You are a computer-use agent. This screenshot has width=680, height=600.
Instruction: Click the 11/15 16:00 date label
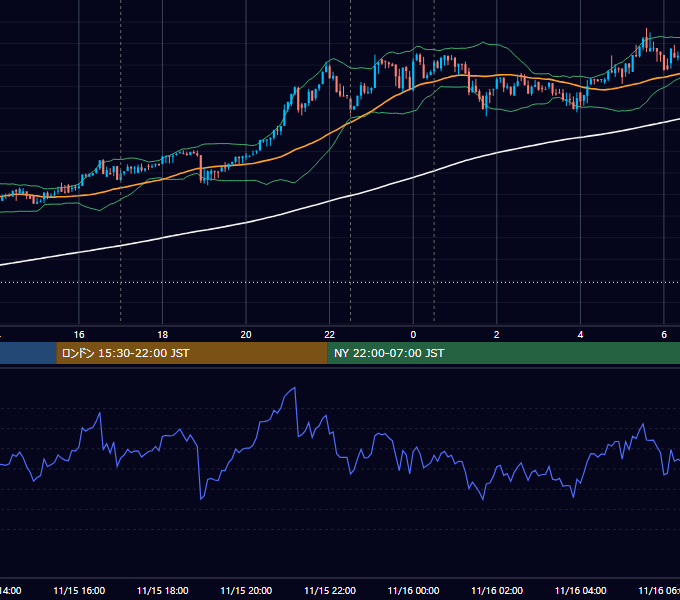[x=79, y=591]
